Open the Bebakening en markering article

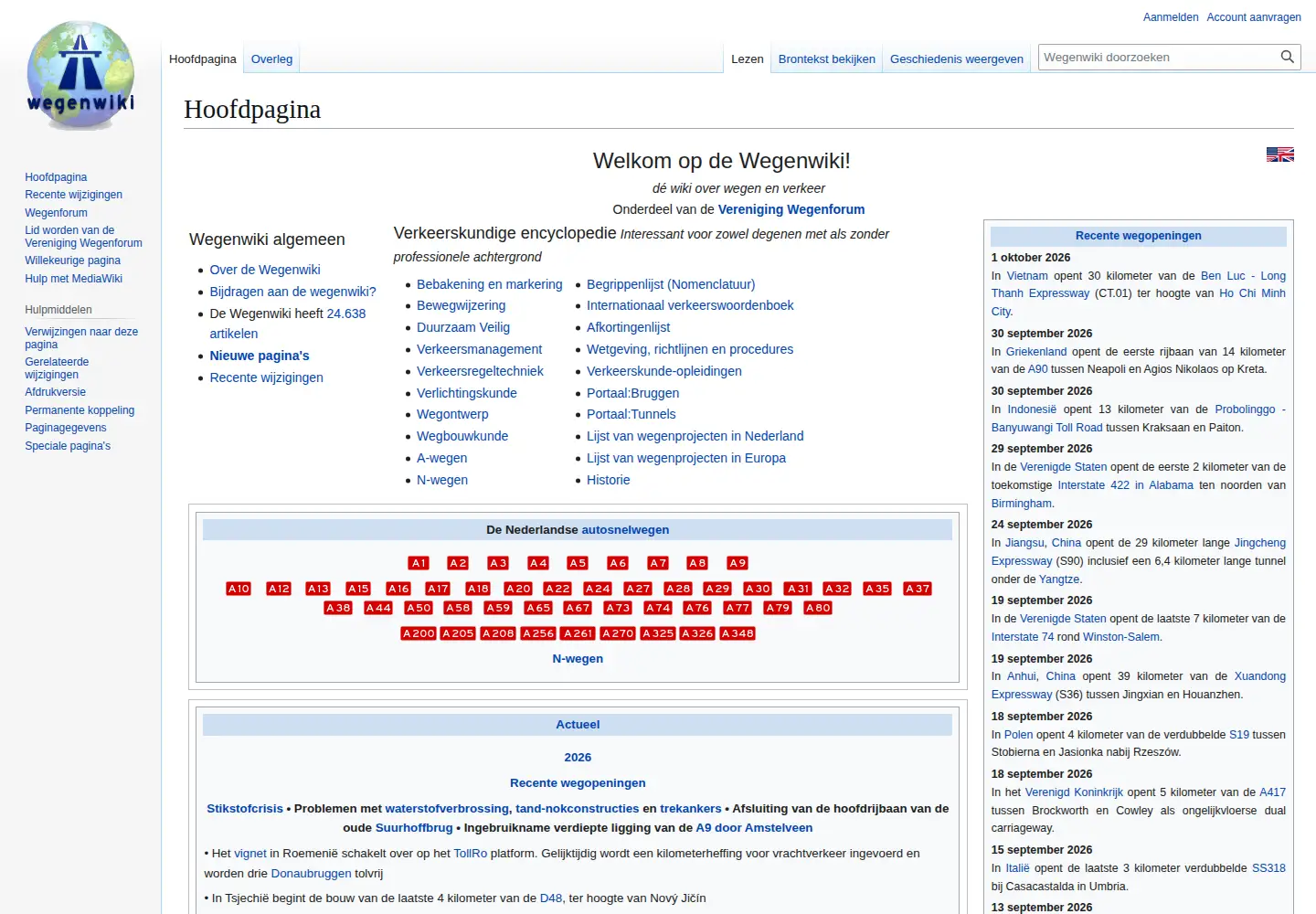(x=490, y=284)
